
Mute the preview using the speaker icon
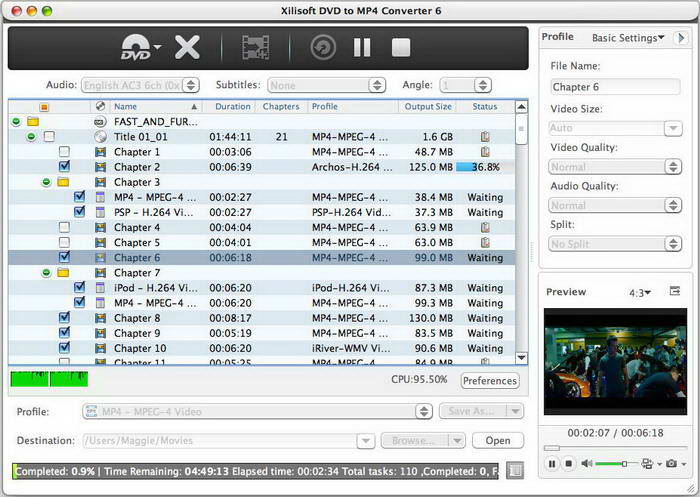[586, 464]
